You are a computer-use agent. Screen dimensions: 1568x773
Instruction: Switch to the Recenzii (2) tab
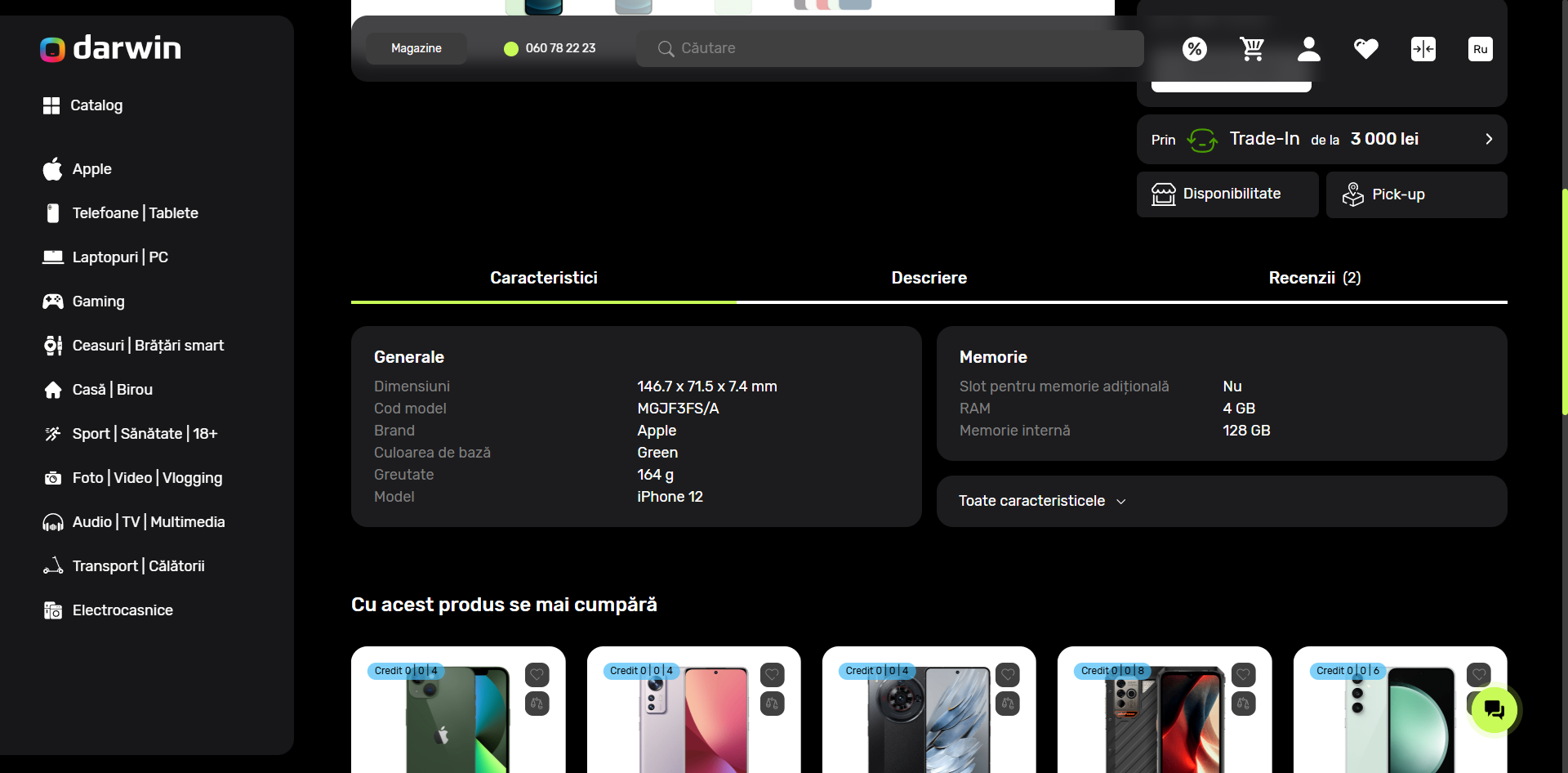click(x=1315, y=278)
